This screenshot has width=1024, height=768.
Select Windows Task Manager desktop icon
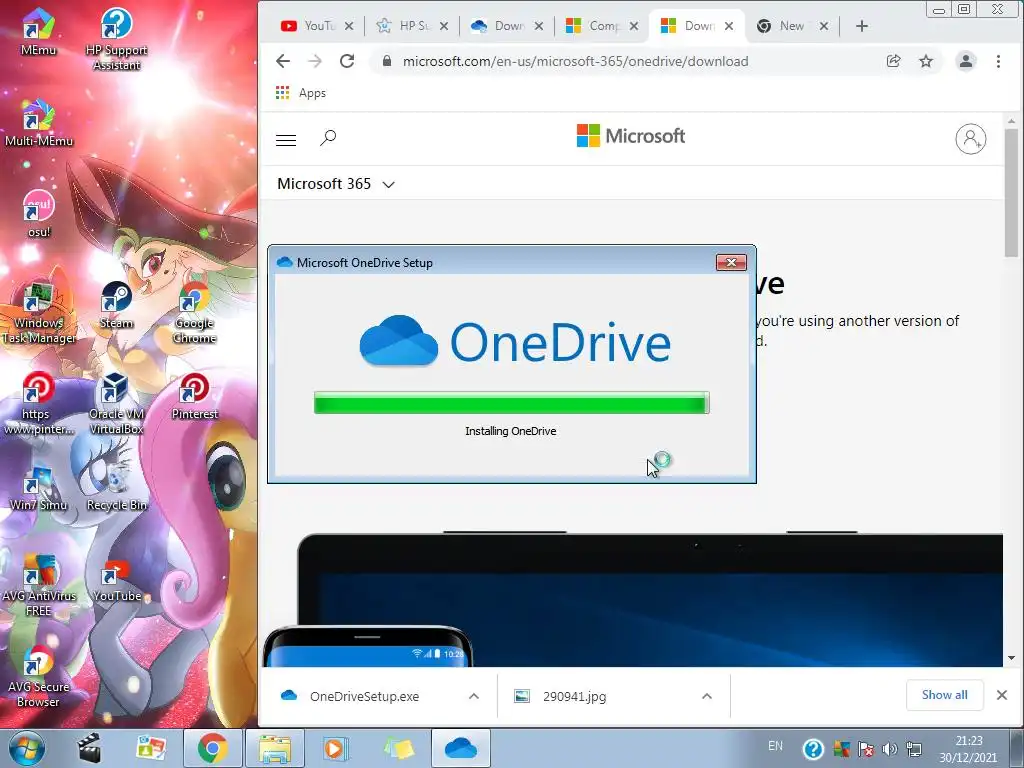click(x=39, y=312)
